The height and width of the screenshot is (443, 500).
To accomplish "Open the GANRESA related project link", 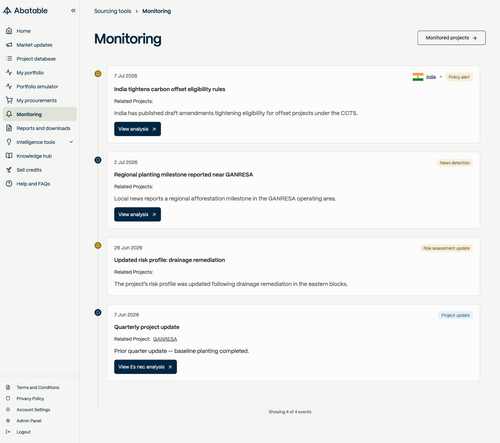I will pyautogui.click(x=165, y=339).
